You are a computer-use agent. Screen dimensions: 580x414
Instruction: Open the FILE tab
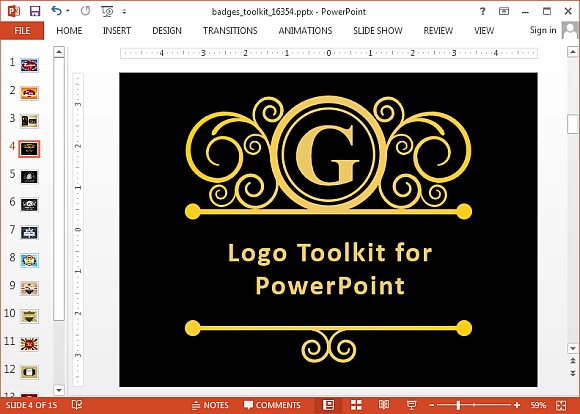[x=22, y=30]
